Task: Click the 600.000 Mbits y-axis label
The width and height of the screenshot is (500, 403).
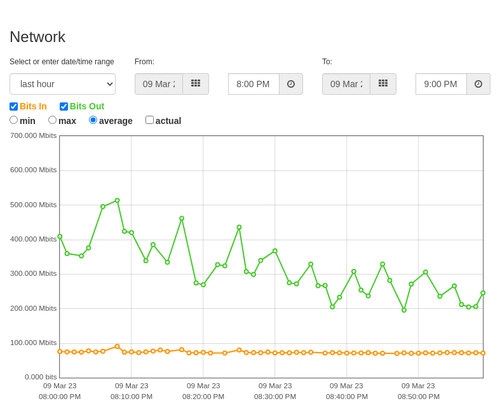Action: pos(33,170)
